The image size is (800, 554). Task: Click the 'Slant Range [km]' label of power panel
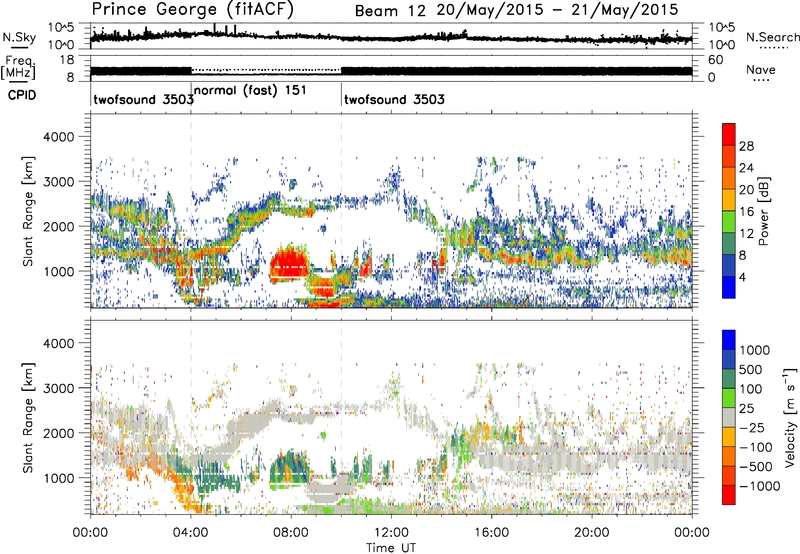(x=28, y=211)
